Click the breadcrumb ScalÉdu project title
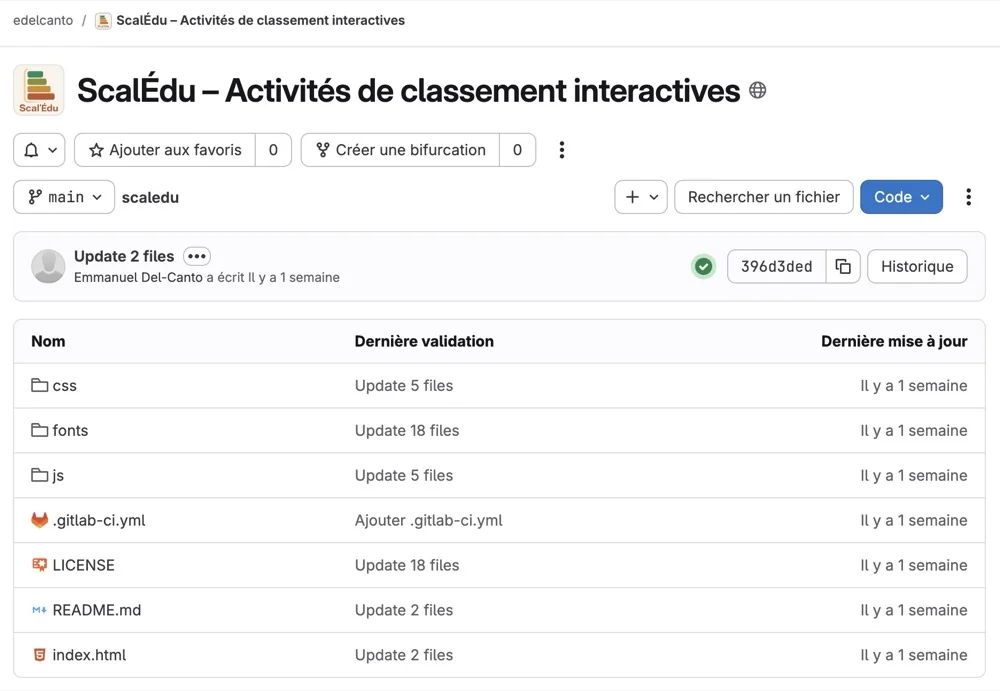Image resolution: width=1000 pixels, height=691 pixels. [260, 20]
